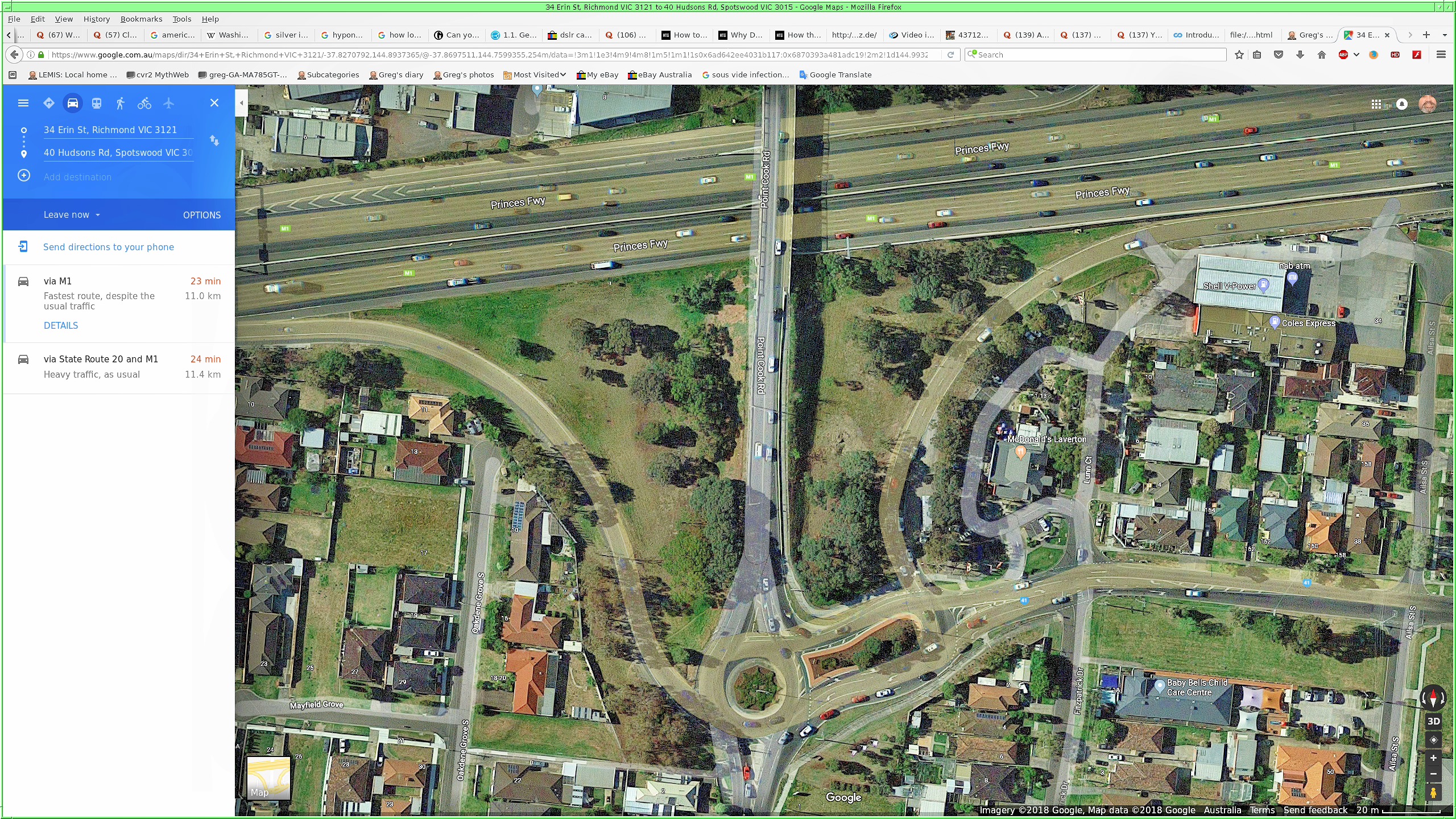Zoom out on the map
This screenshot has height=819, width=1456.
[x=1433, y=773]
